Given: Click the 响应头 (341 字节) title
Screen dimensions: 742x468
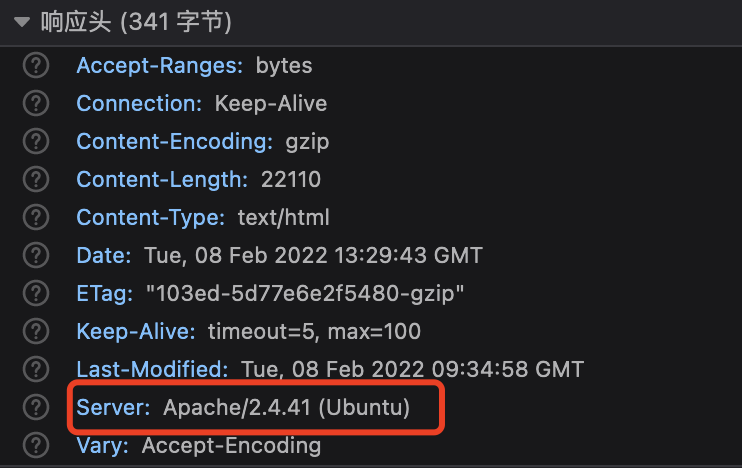Looking at the screenshot, I should 136,22.
